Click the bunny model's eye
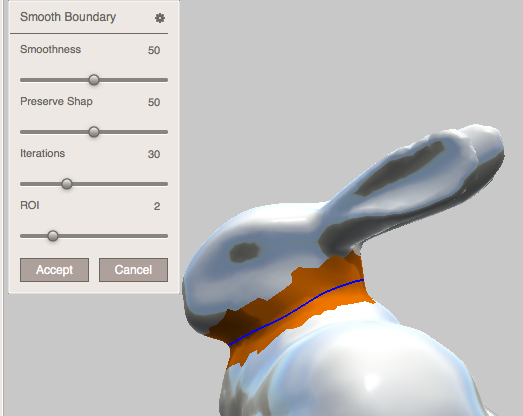Viewport: 523px width, 416px height. click(244, 252)
